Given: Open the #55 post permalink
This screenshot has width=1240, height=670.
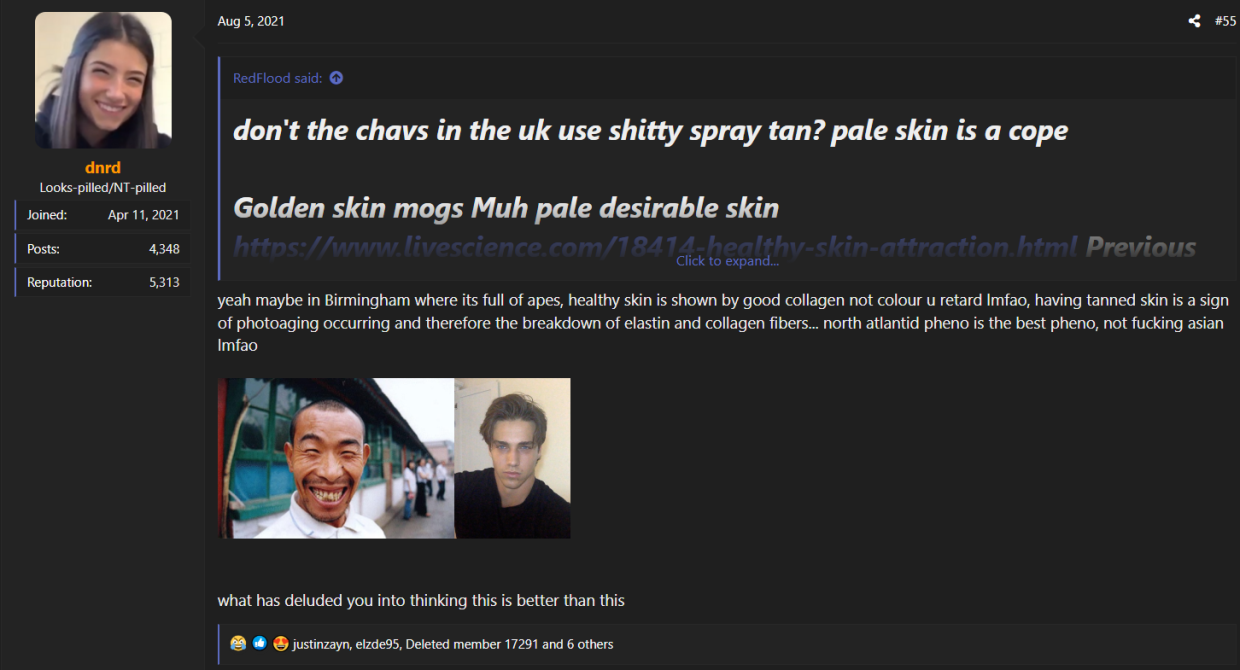Looking at the screenshot, I should point(1225,21).
